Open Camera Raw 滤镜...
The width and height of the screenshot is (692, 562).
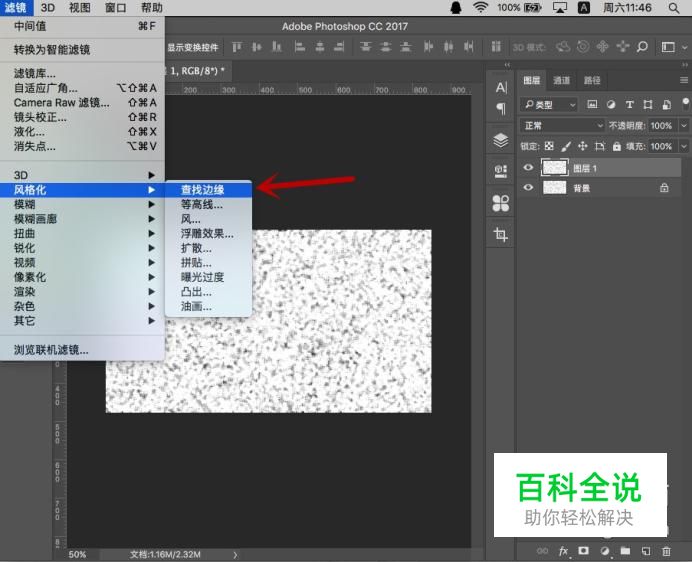point(82,102)
